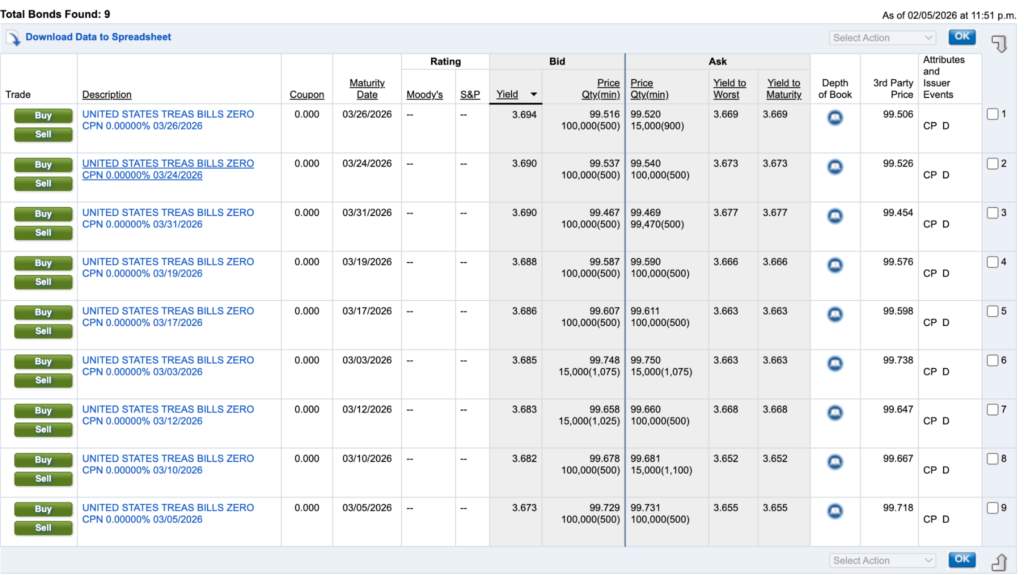The height and width of the screenshot is (575, 1024).
Task: Expand the bottom Select Action dropdown
Action: click(x=882, y=561)
